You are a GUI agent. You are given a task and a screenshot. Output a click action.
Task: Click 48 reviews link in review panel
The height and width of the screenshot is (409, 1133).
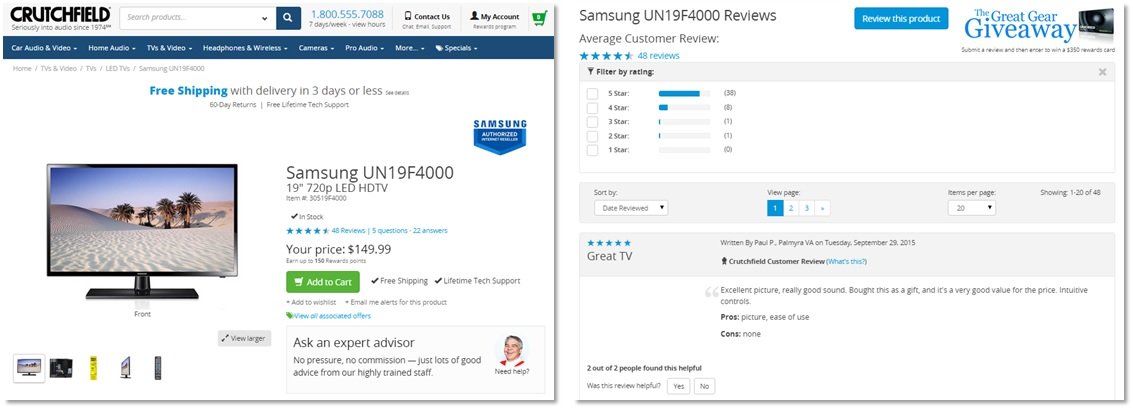click(x=658, y=56)
